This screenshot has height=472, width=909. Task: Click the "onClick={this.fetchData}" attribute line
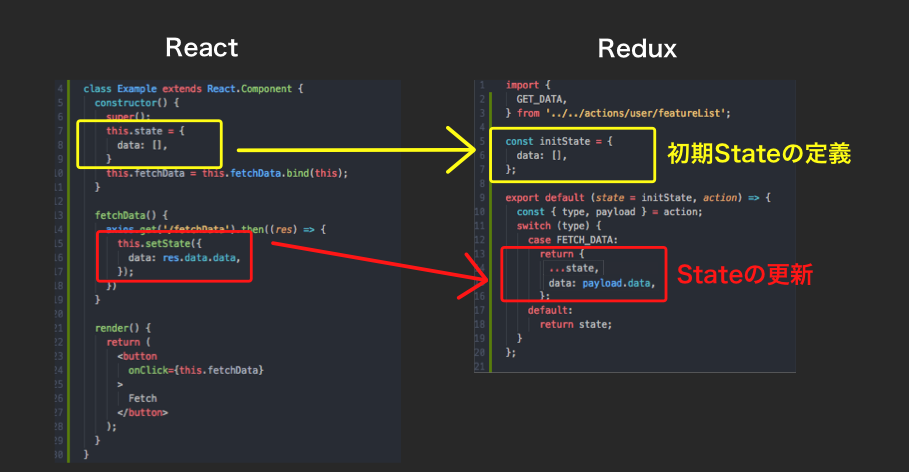196,370
